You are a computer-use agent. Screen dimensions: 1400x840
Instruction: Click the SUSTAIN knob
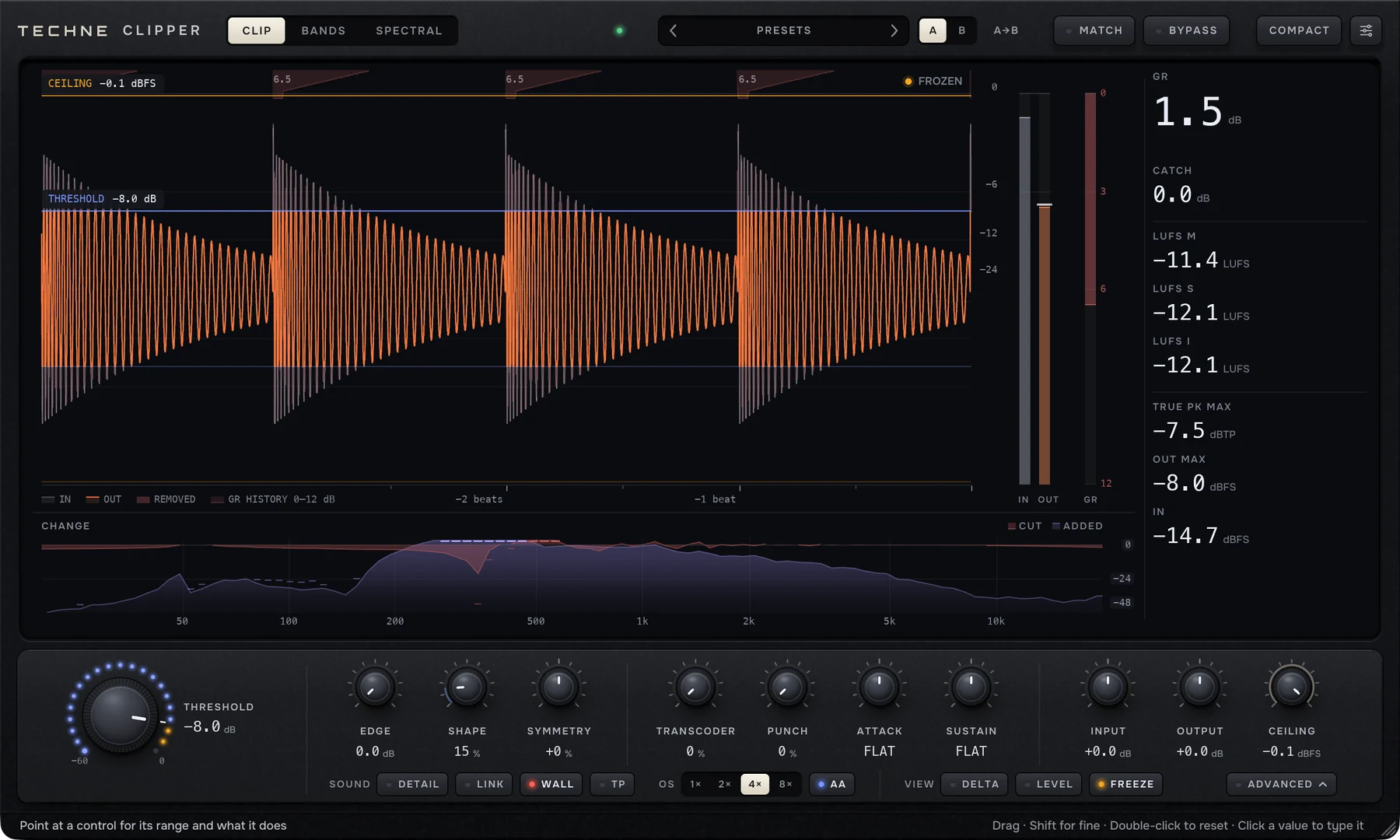[971, 688]
